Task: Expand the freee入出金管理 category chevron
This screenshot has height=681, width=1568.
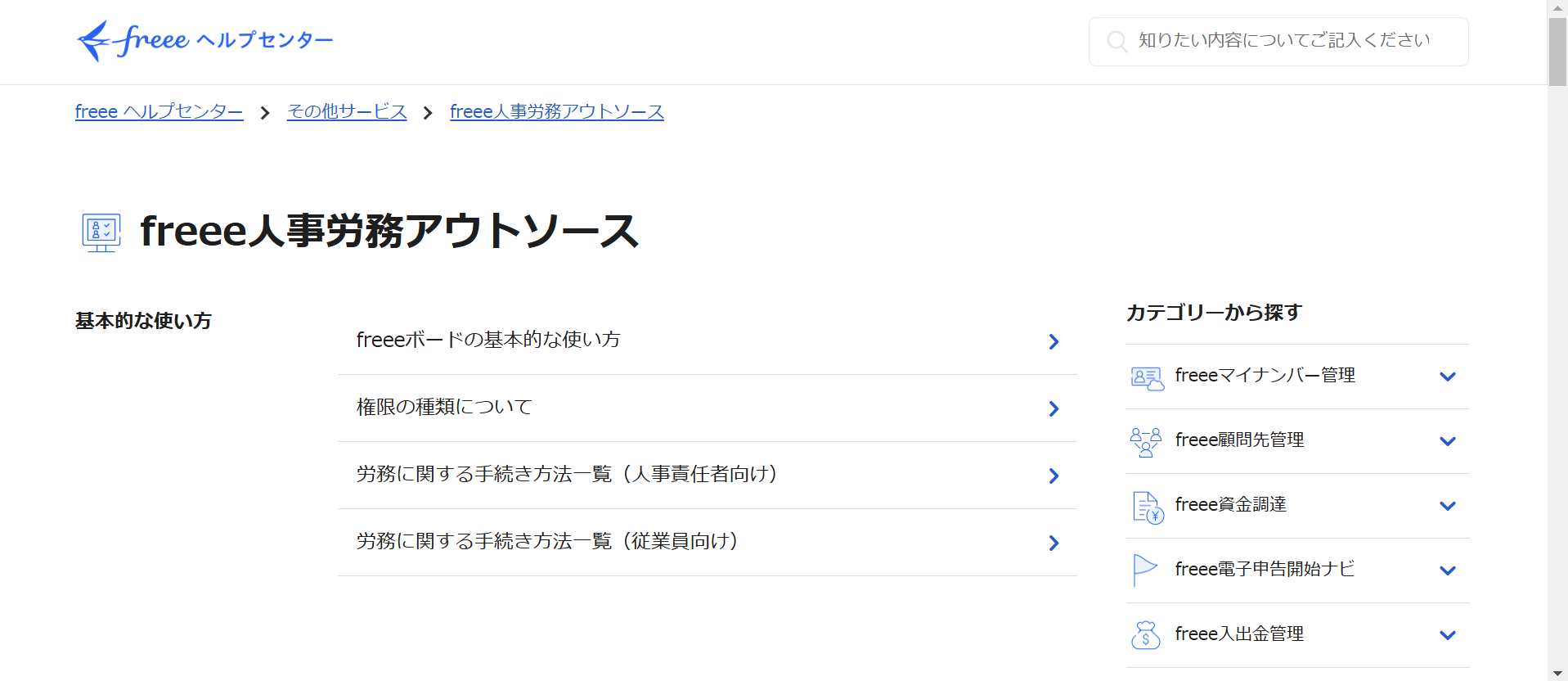Action: click(1448, 635)
